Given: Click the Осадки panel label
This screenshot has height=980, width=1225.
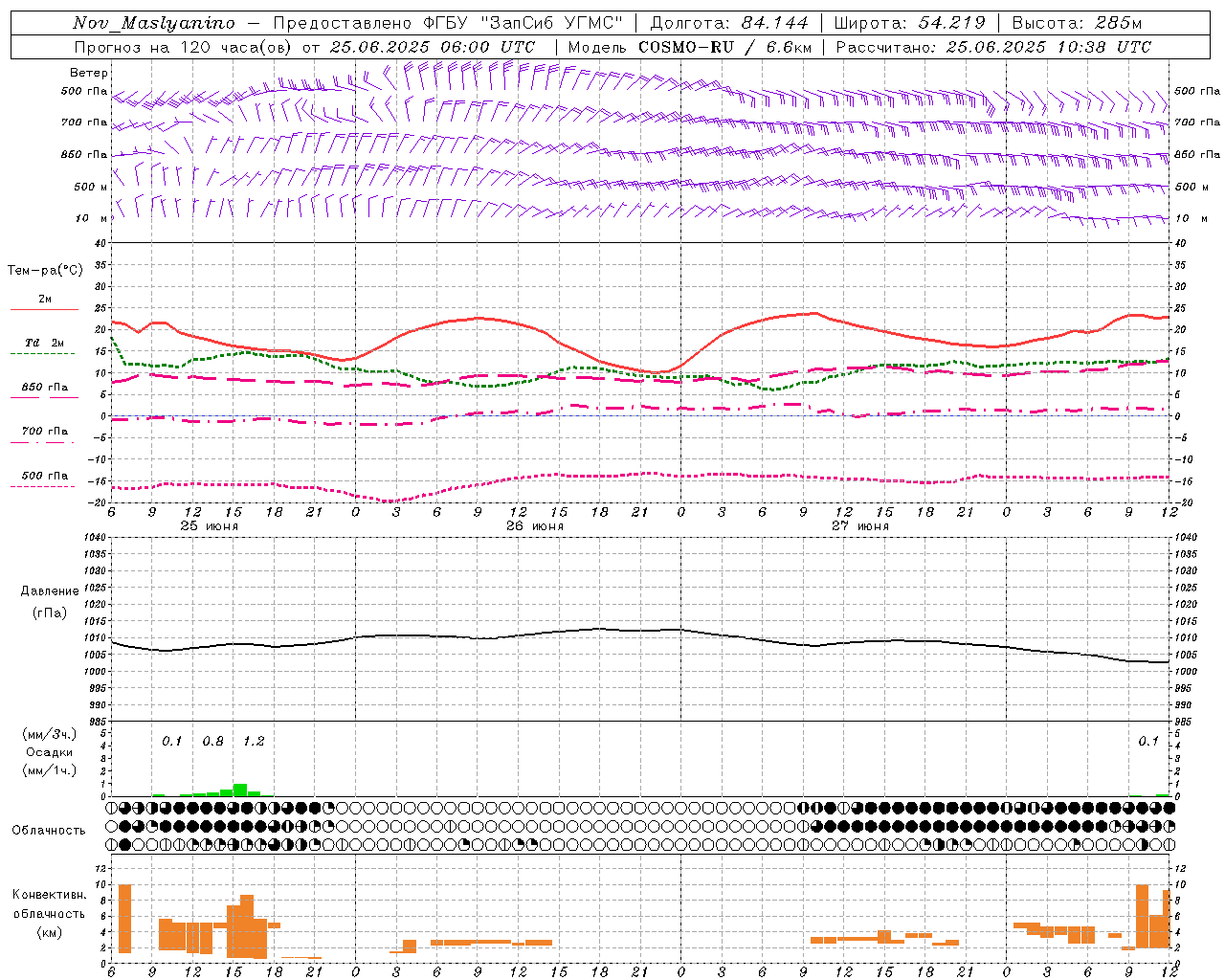Looking at the screenshot, I should click(50, 752).
